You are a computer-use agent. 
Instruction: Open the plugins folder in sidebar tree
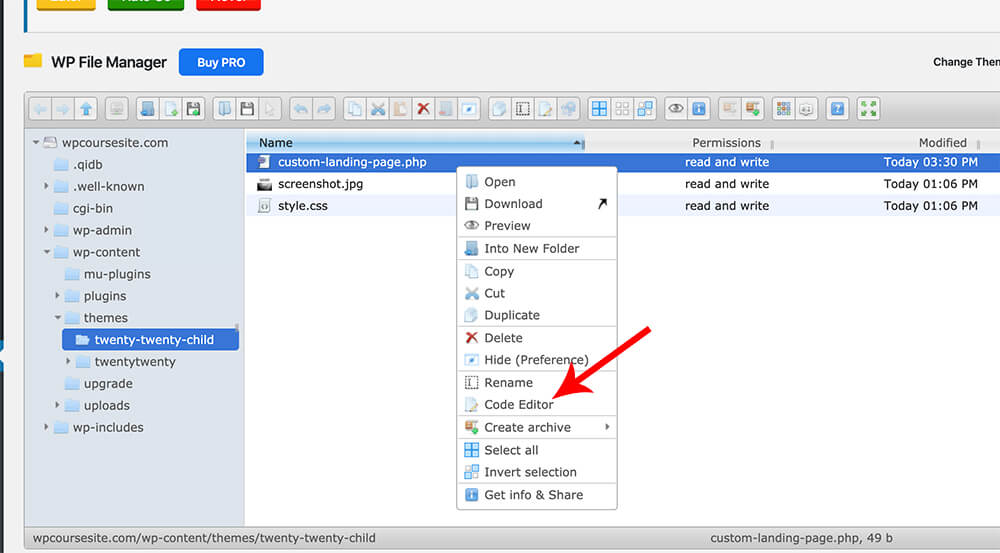[x=105, y=296]
